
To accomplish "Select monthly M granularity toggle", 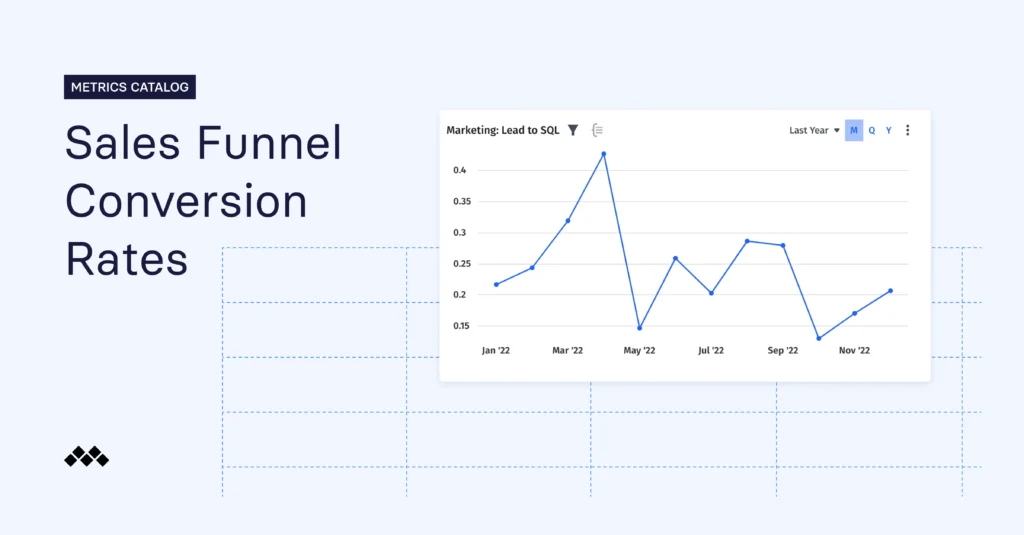I will tap(854, 130).
